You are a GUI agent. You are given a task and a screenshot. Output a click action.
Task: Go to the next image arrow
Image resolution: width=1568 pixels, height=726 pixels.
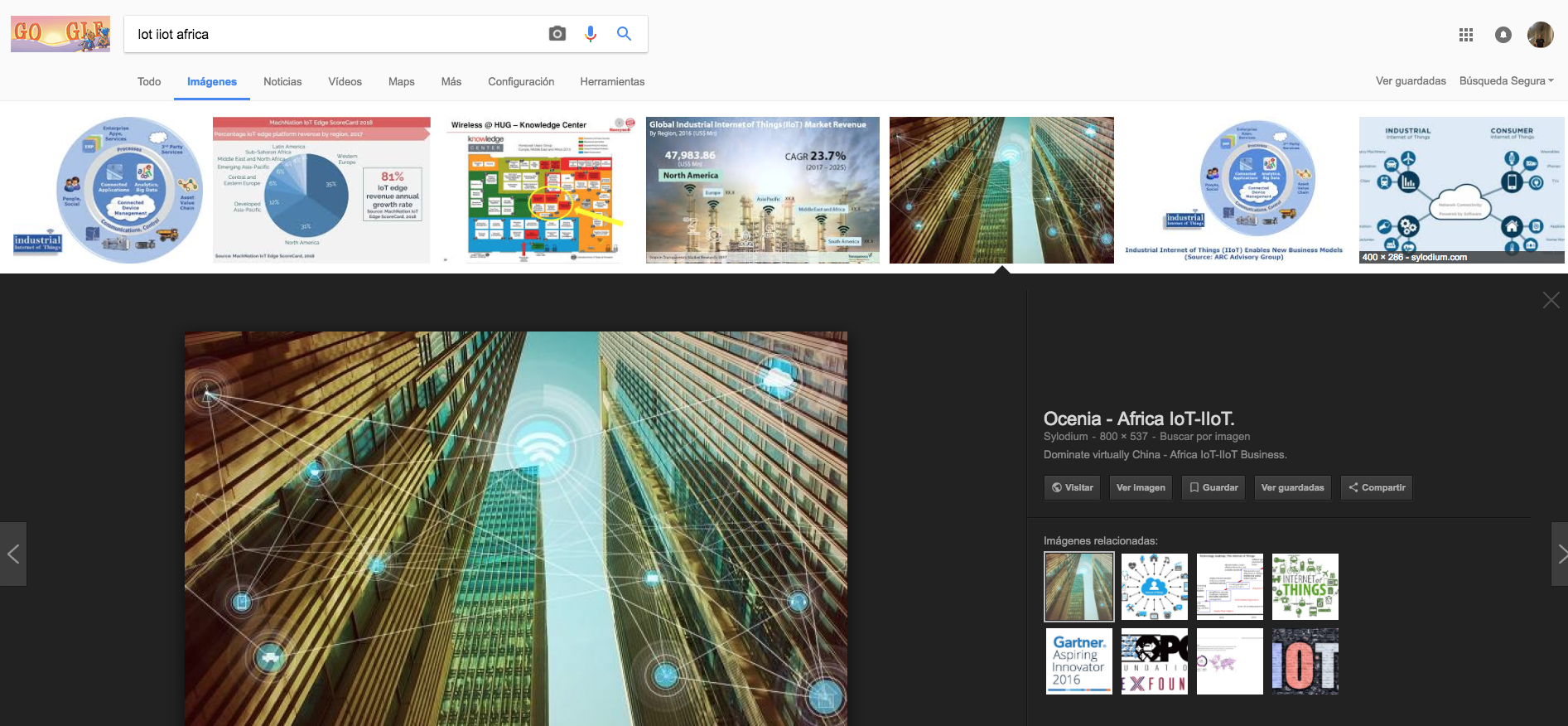[x=1559, y=554]
